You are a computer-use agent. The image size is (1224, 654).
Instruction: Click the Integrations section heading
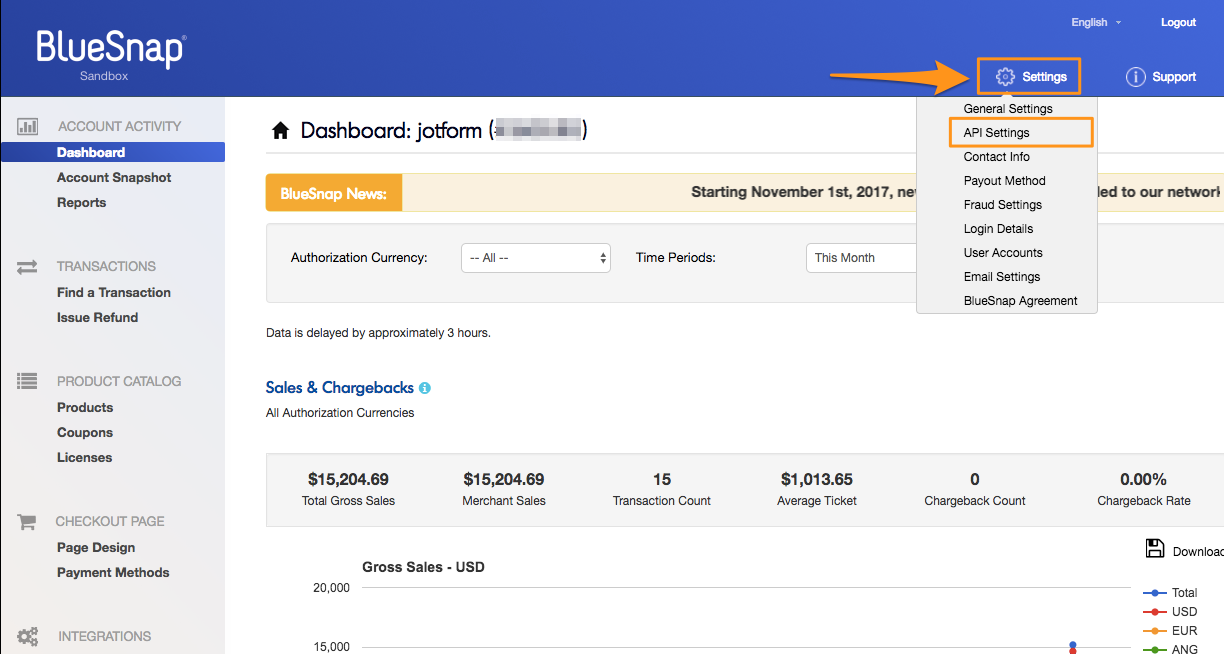[x=104, y=636]
